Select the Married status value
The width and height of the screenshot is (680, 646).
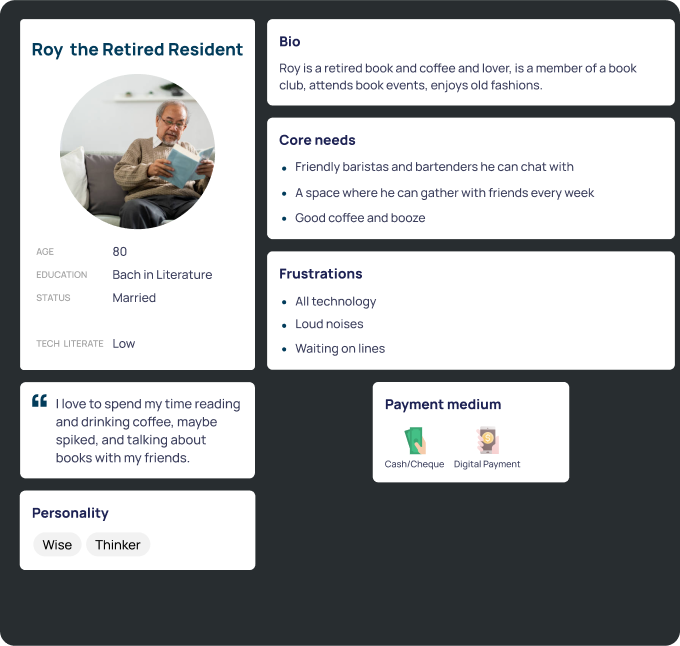134,298
